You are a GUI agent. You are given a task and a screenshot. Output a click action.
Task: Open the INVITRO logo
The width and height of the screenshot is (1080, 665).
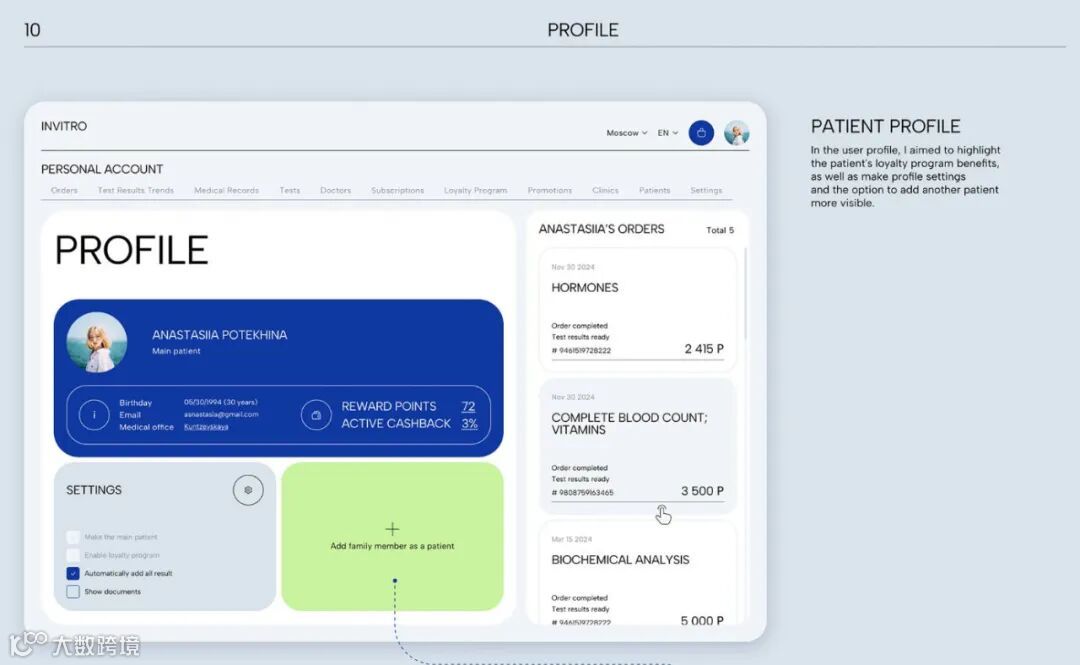pos(63,126)
